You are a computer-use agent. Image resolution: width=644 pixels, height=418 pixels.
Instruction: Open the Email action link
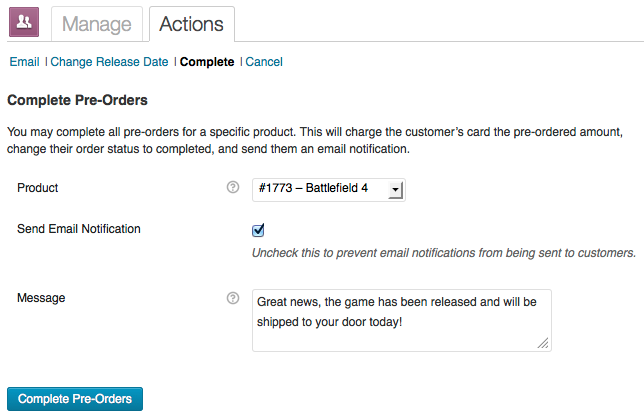click(24, 62)
